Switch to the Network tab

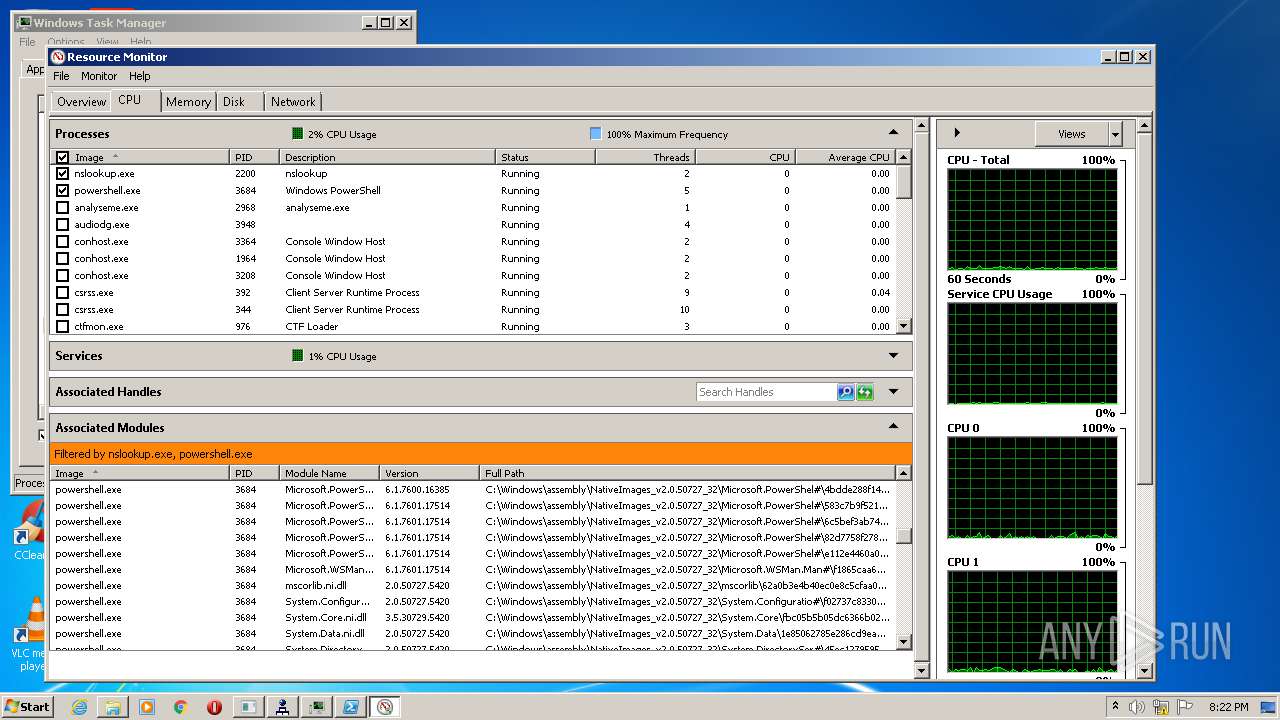coord(293,102)
